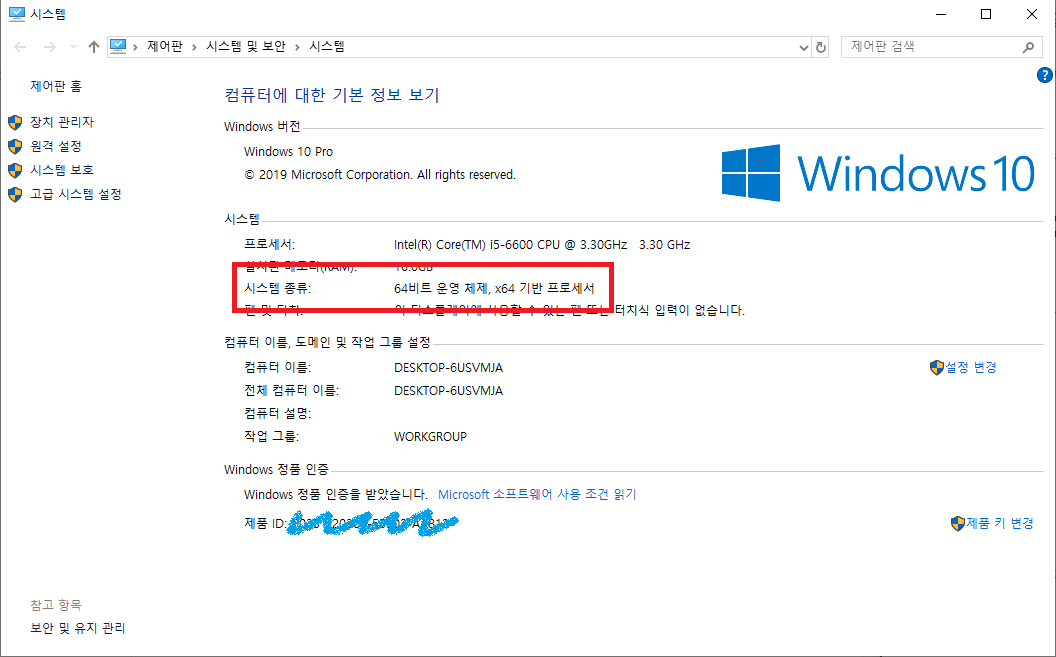The width and height of the screenshot is (1056, 657).
Task: Open 장치 관리자 link
Action: click(x=62, y=122)
